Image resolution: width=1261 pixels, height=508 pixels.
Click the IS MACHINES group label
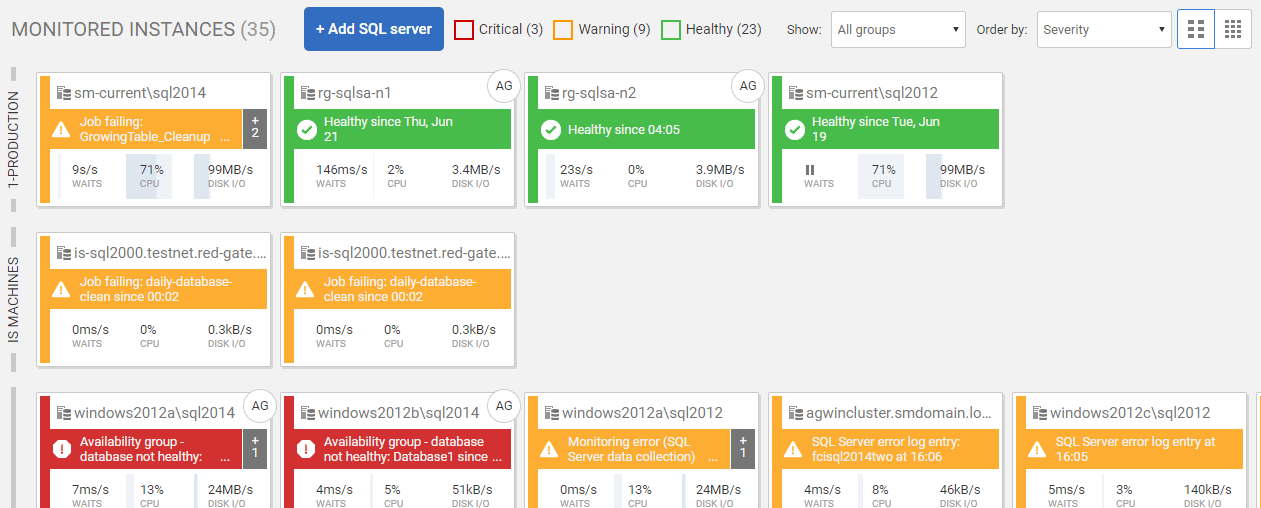pyautogui.click(x=13, y=300)
